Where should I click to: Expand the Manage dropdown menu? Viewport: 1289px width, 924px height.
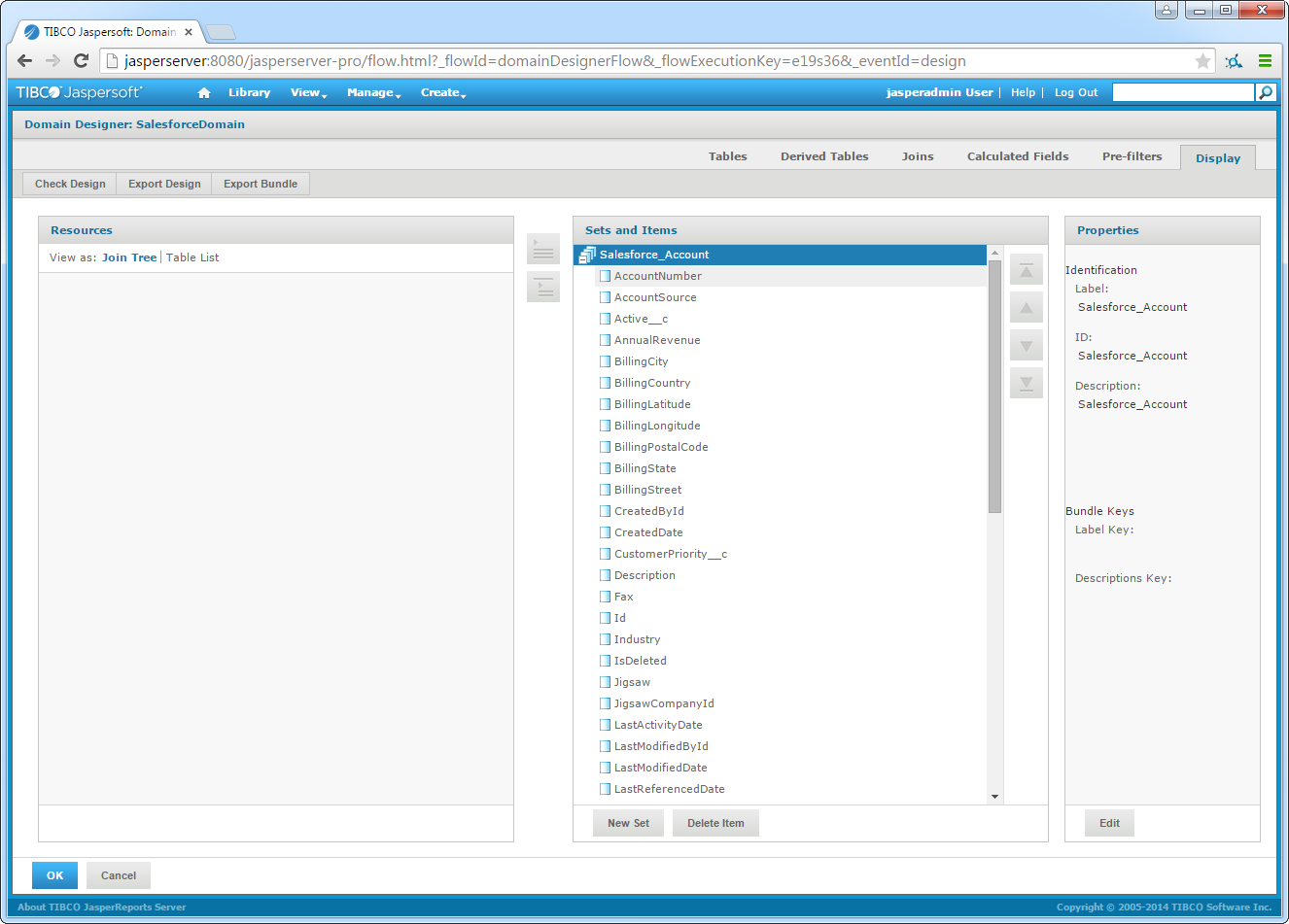pyautogui.click(x=373, y=93)
